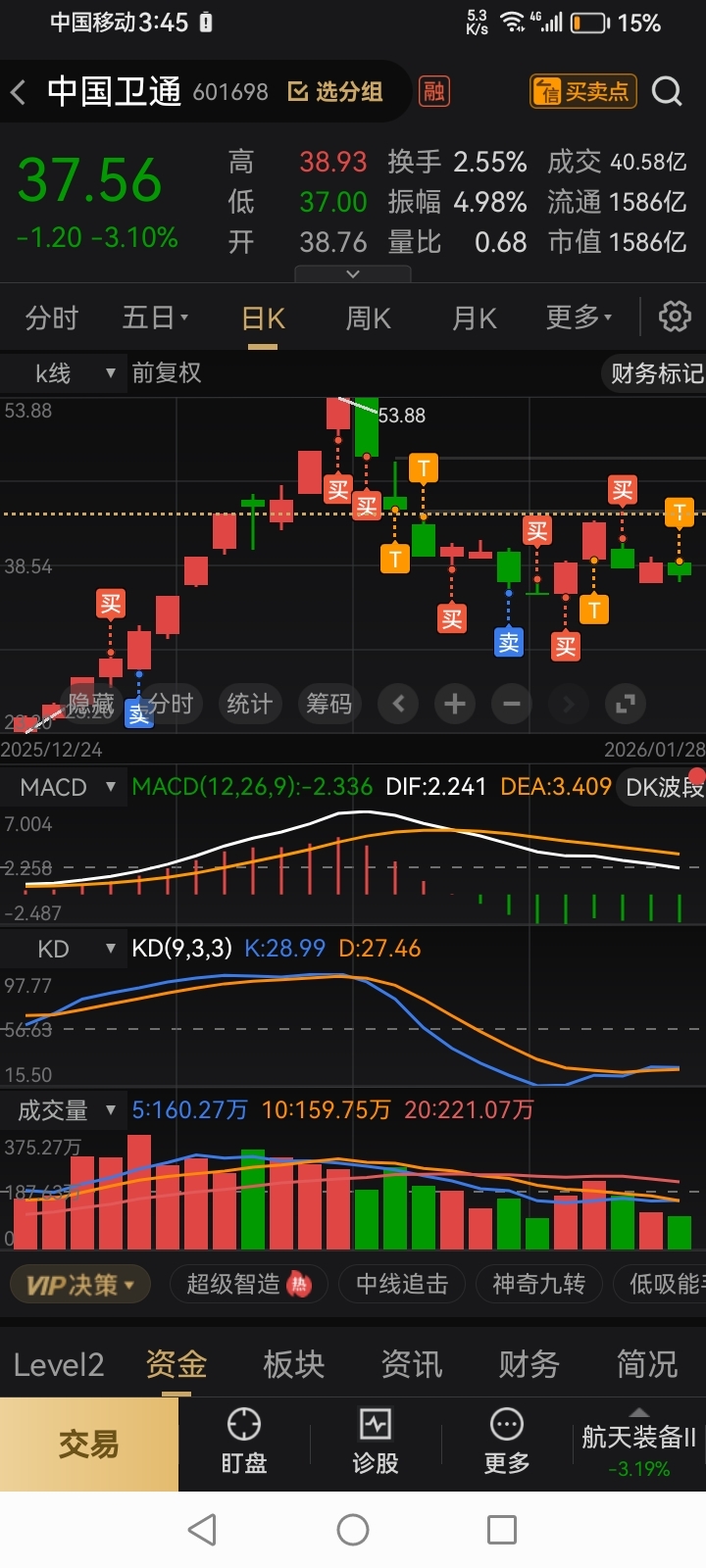Tap the Android recent apps button

pos(502,1530)
